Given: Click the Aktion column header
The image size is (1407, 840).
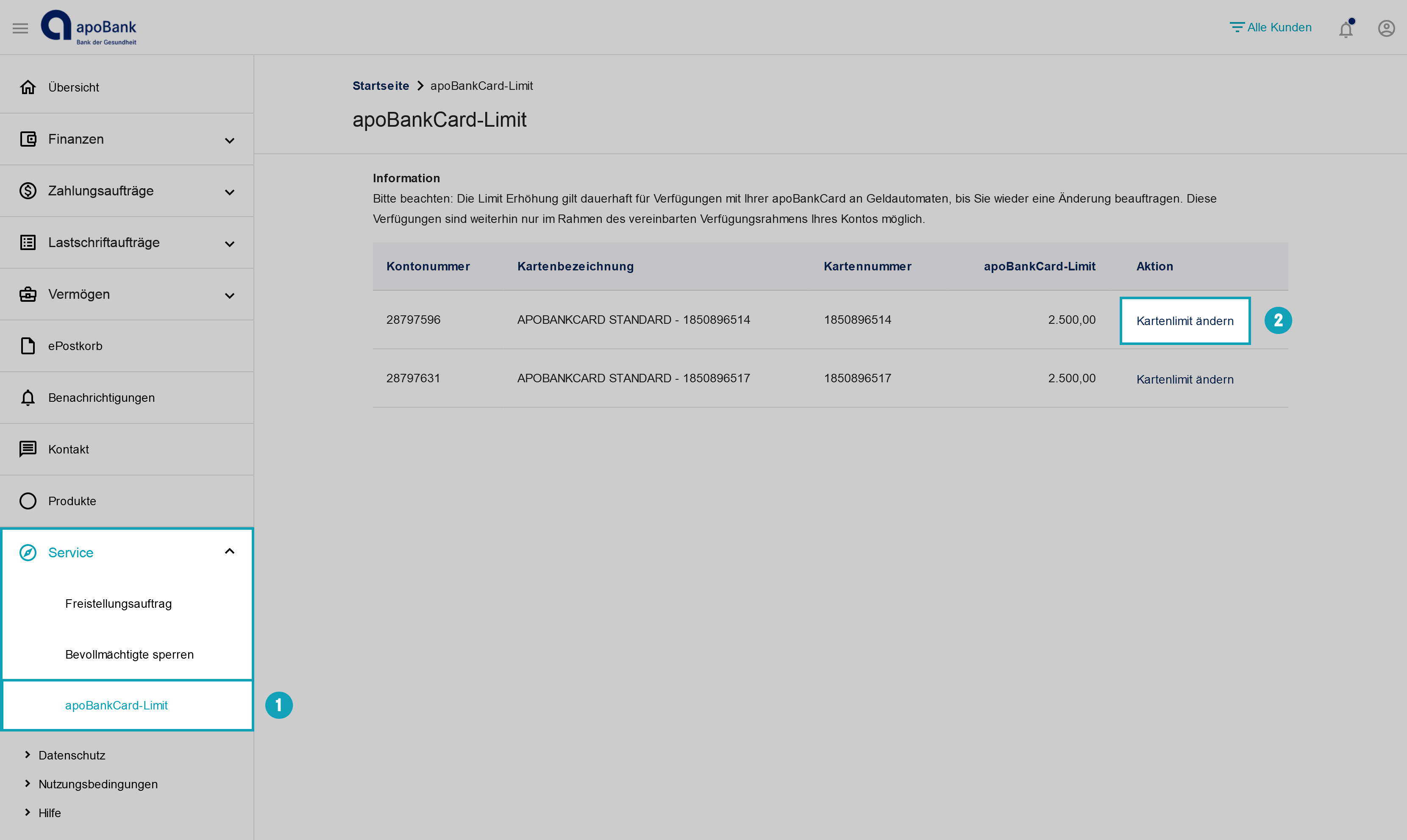Looking at the screenshot, I should coord(1154,267).
